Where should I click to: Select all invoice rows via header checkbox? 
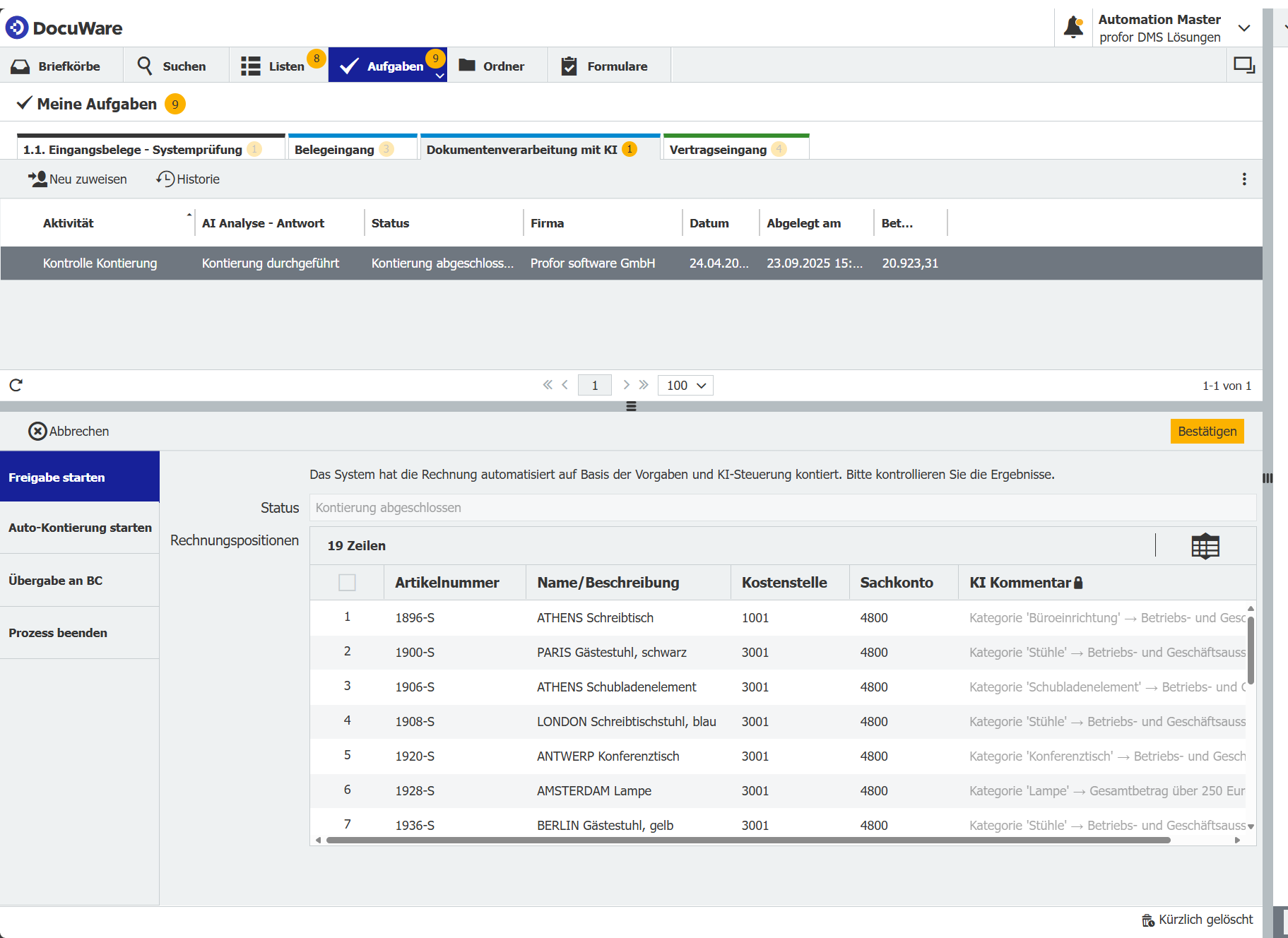pos(348,582)
